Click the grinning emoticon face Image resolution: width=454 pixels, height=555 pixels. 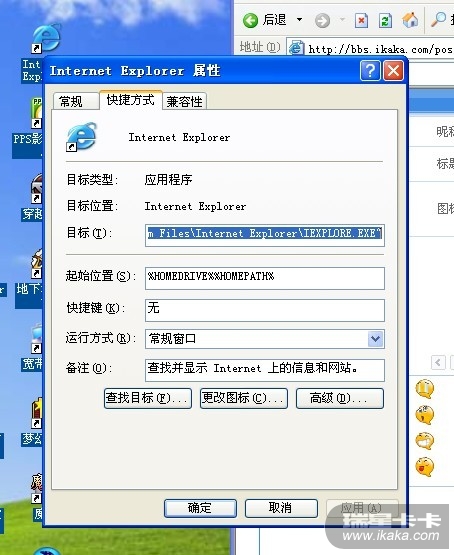coord(424,441)
